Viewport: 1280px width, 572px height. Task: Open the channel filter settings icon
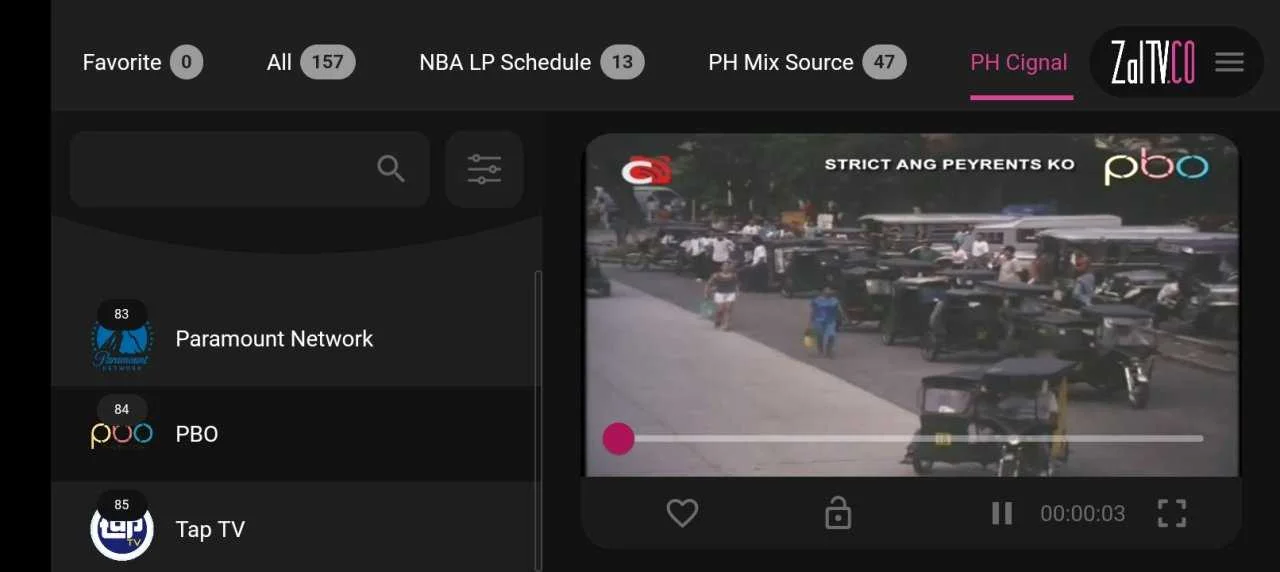point(484,169)
